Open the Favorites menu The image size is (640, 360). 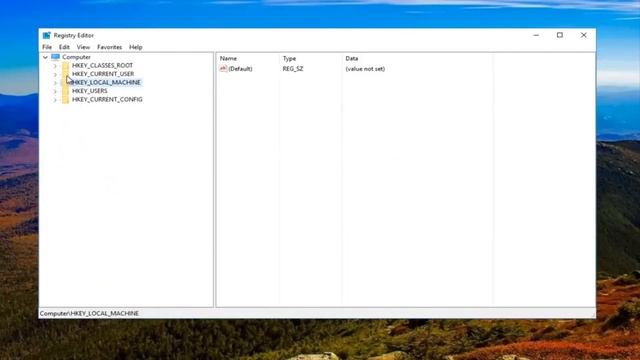(x=109, y=47)
